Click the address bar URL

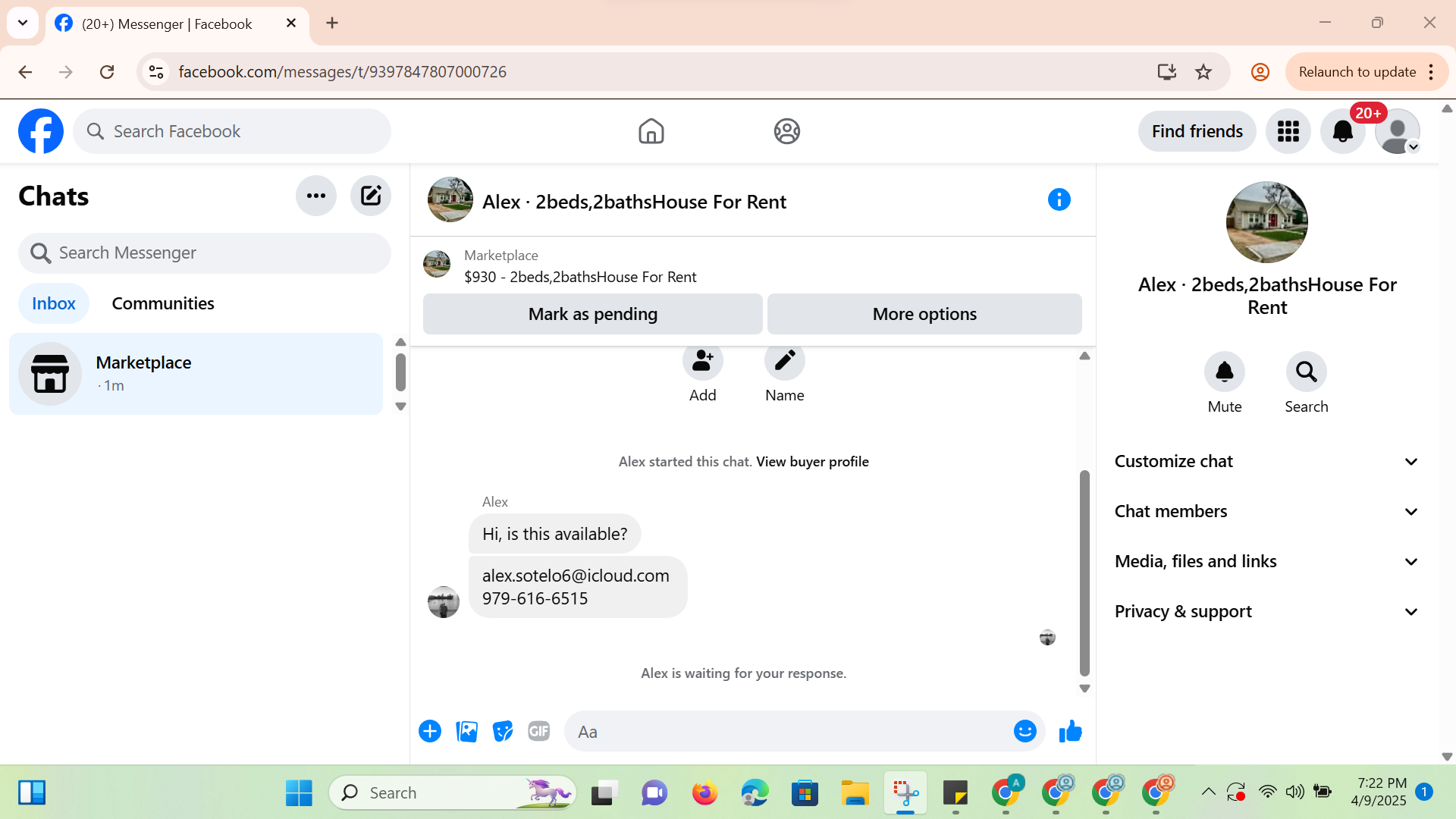343,72
